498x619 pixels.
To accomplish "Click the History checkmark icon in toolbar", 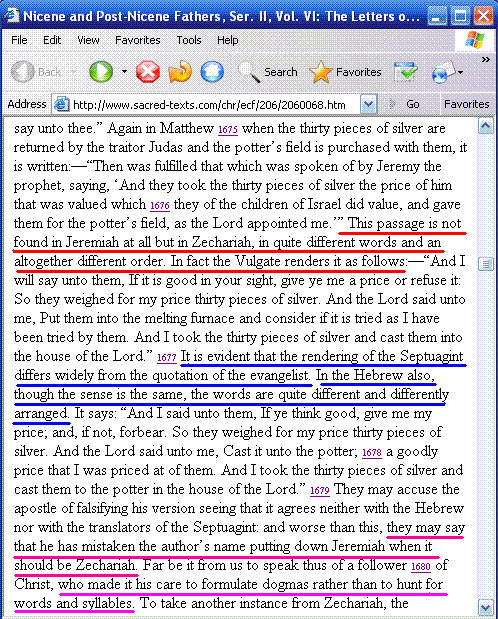I will tap(406, 72).
